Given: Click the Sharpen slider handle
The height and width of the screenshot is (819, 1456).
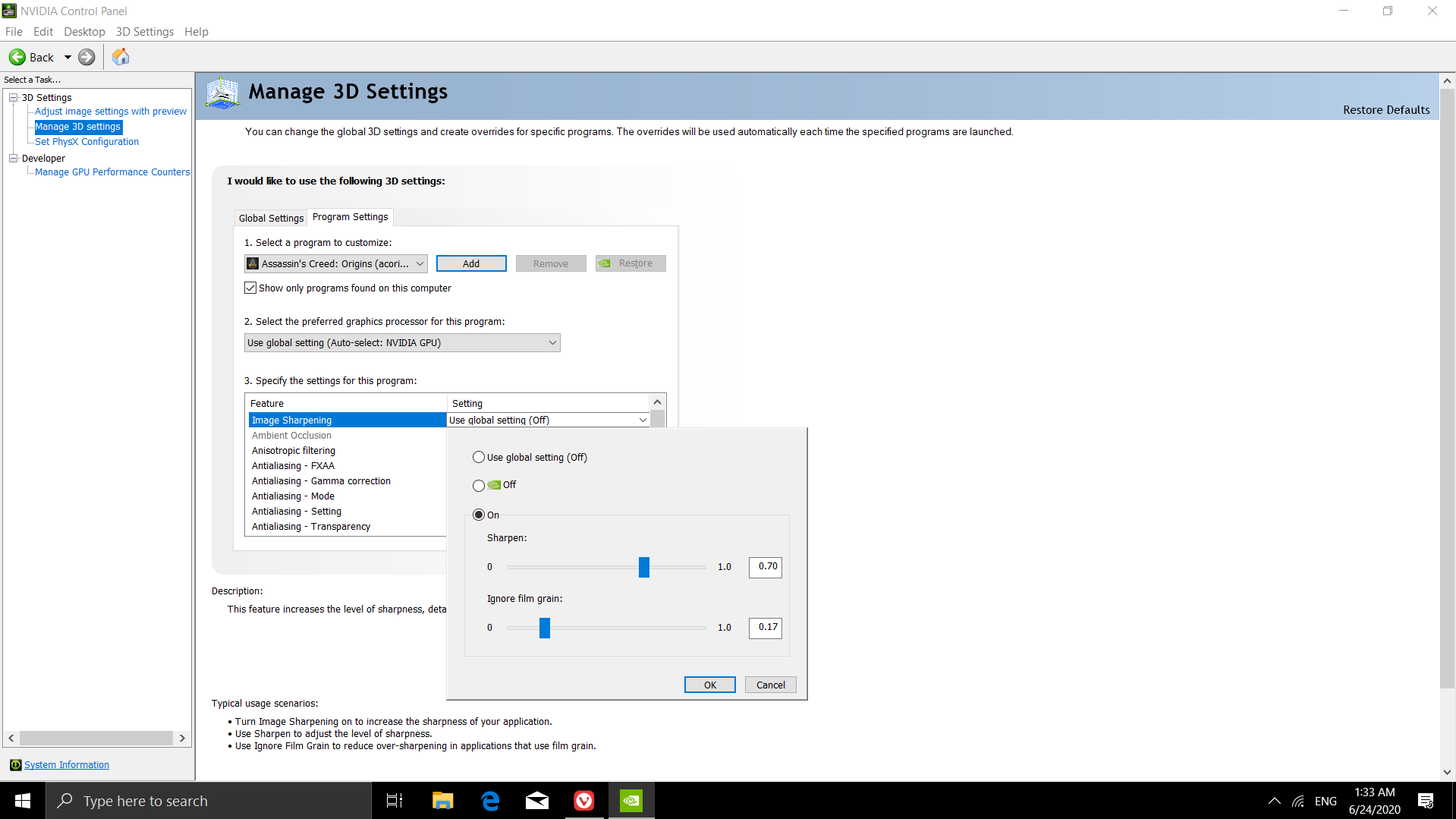Looking at the screenshot, I should tap(643, 567).
